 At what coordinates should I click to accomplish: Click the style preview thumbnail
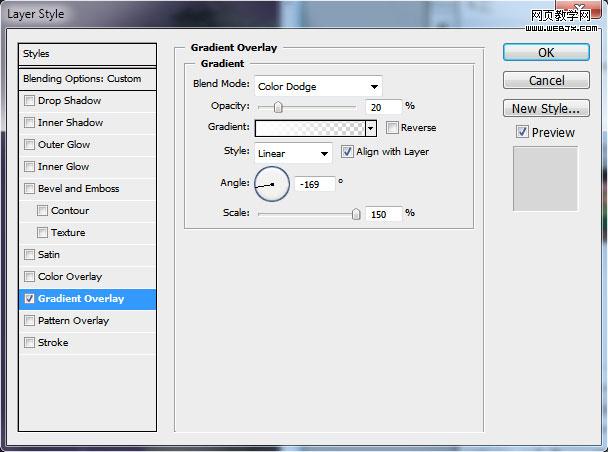545,178
